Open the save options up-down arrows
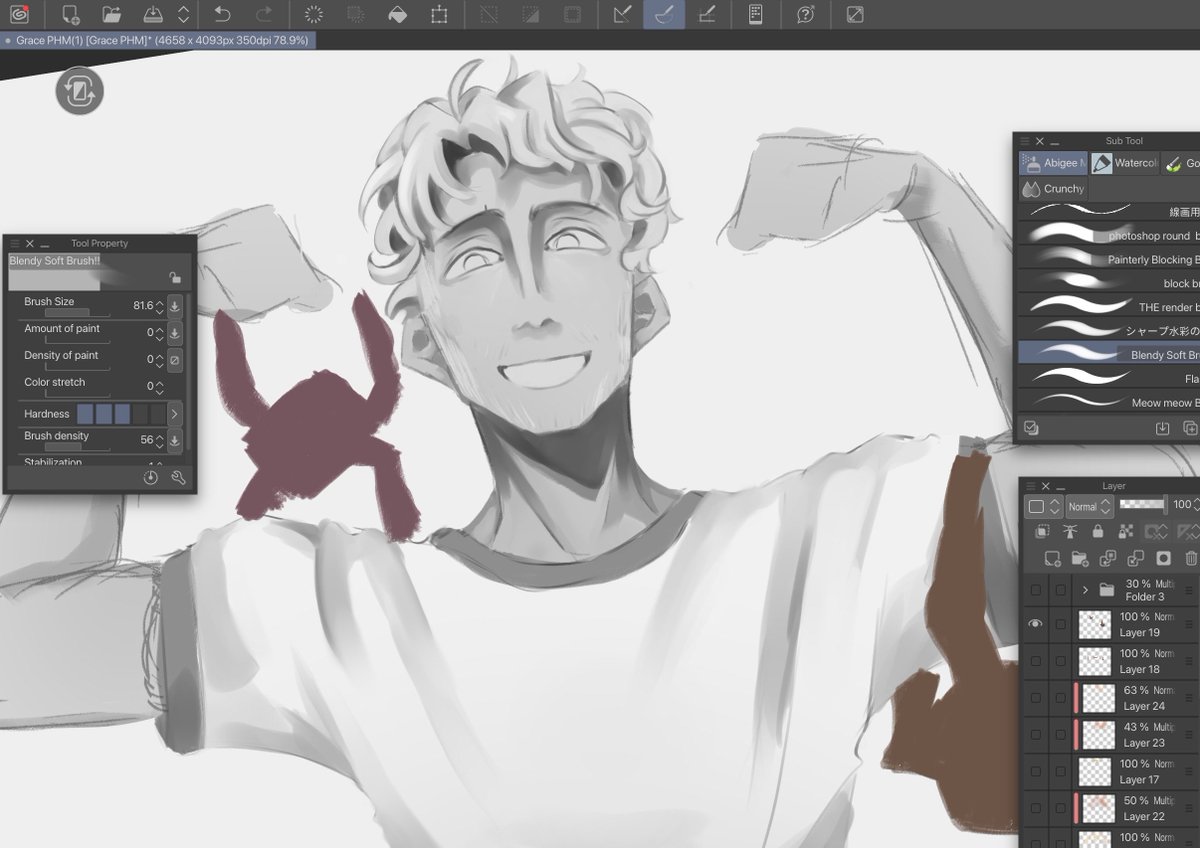This screenshot has height=848, width=1200. (x=183, y=14)
